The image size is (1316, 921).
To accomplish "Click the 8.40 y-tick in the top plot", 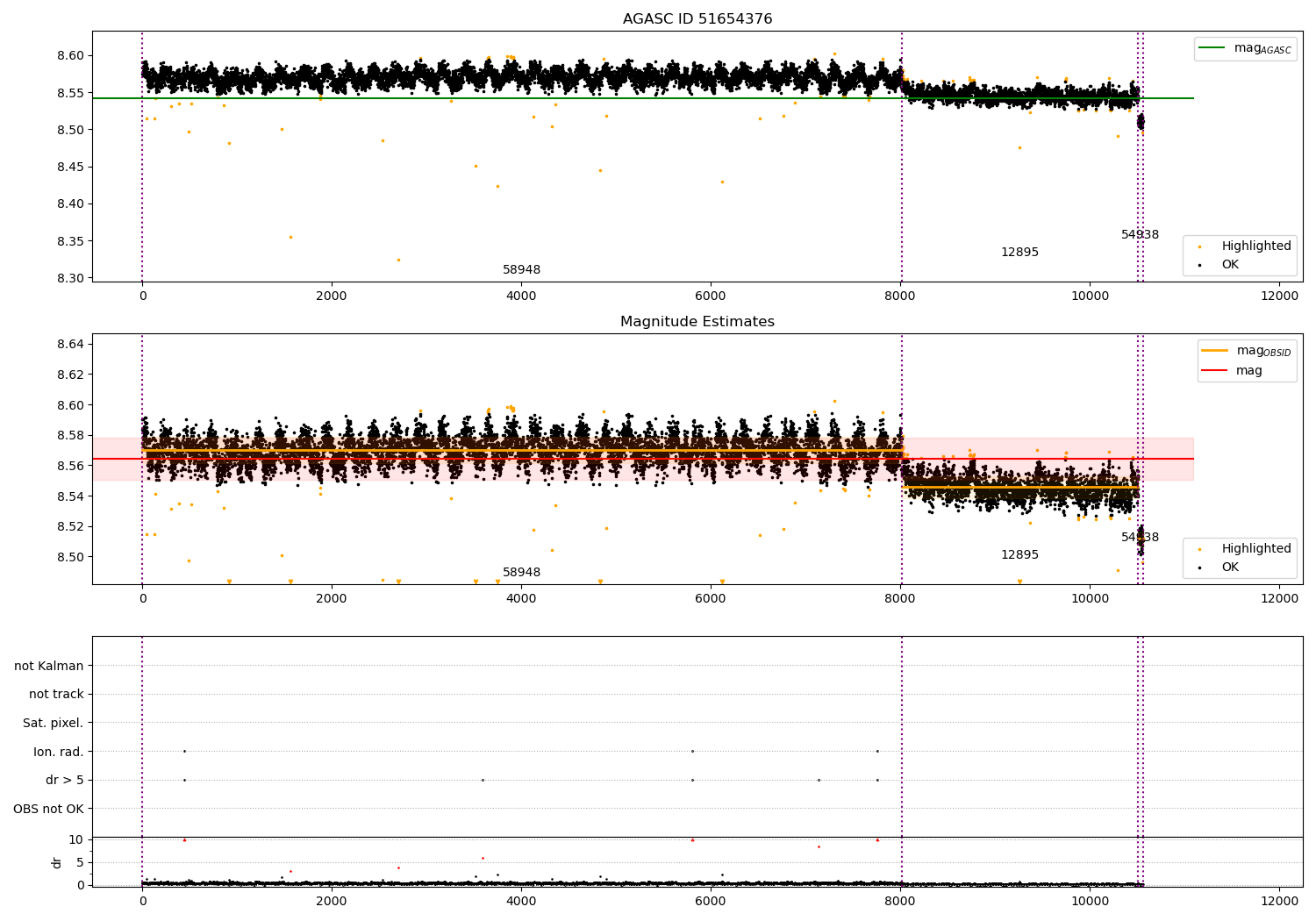I will pos(70,203).
